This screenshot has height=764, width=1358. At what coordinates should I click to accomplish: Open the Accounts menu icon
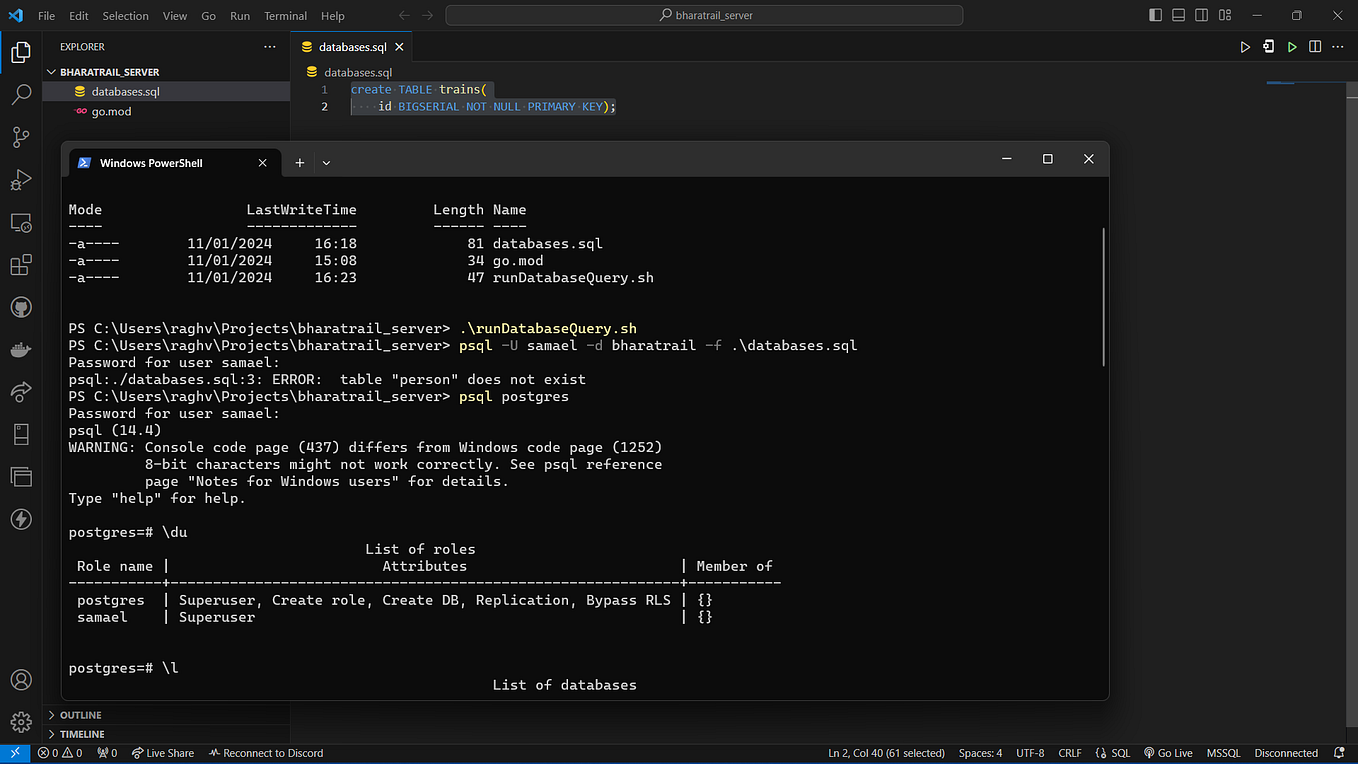point(20,680)
